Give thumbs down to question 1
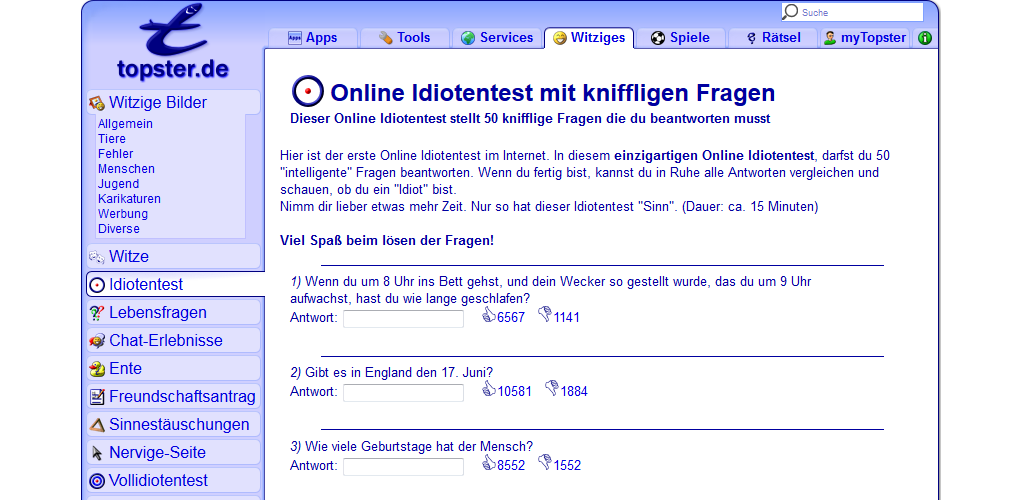 pos(545,315)
